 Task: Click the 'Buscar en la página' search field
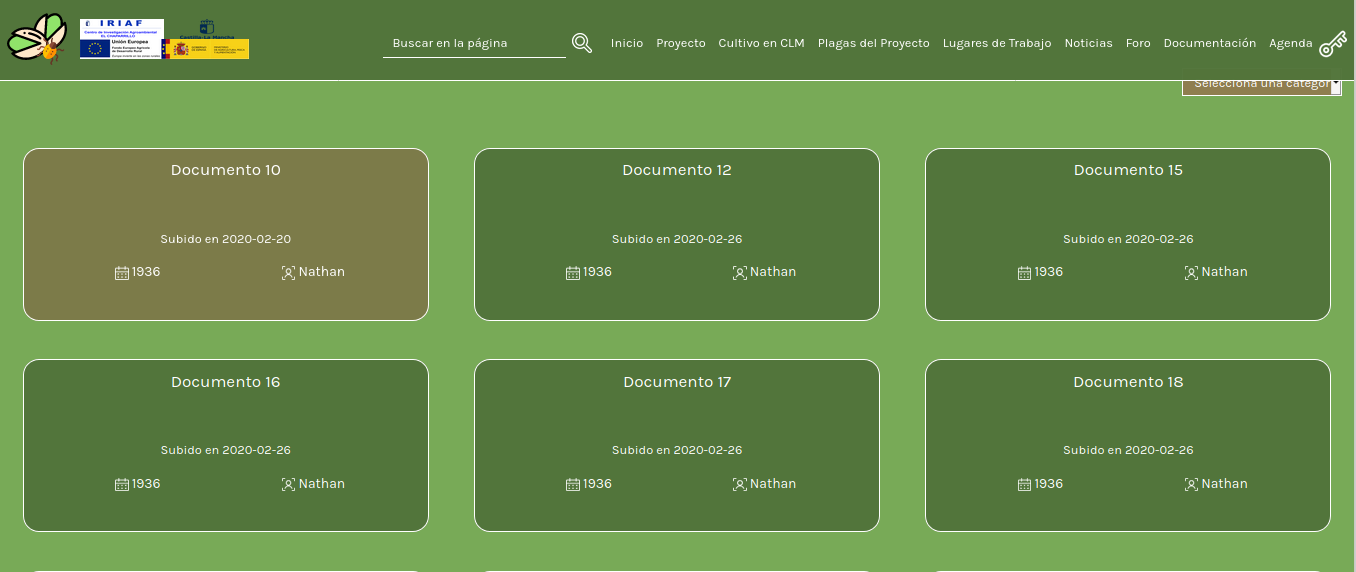pos(473,43)
